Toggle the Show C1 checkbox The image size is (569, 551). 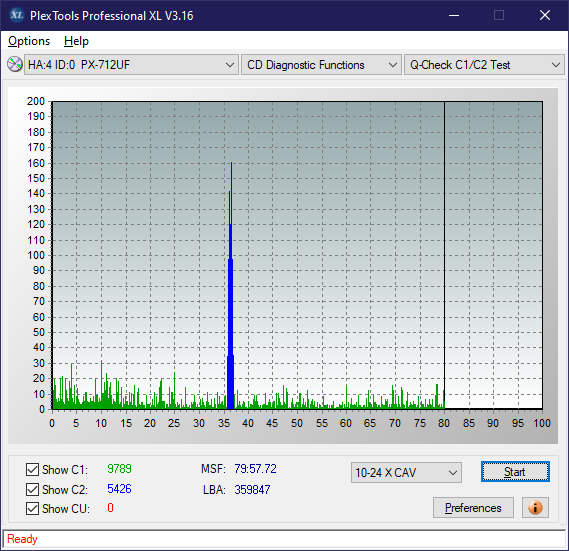(x=32, y=469)
